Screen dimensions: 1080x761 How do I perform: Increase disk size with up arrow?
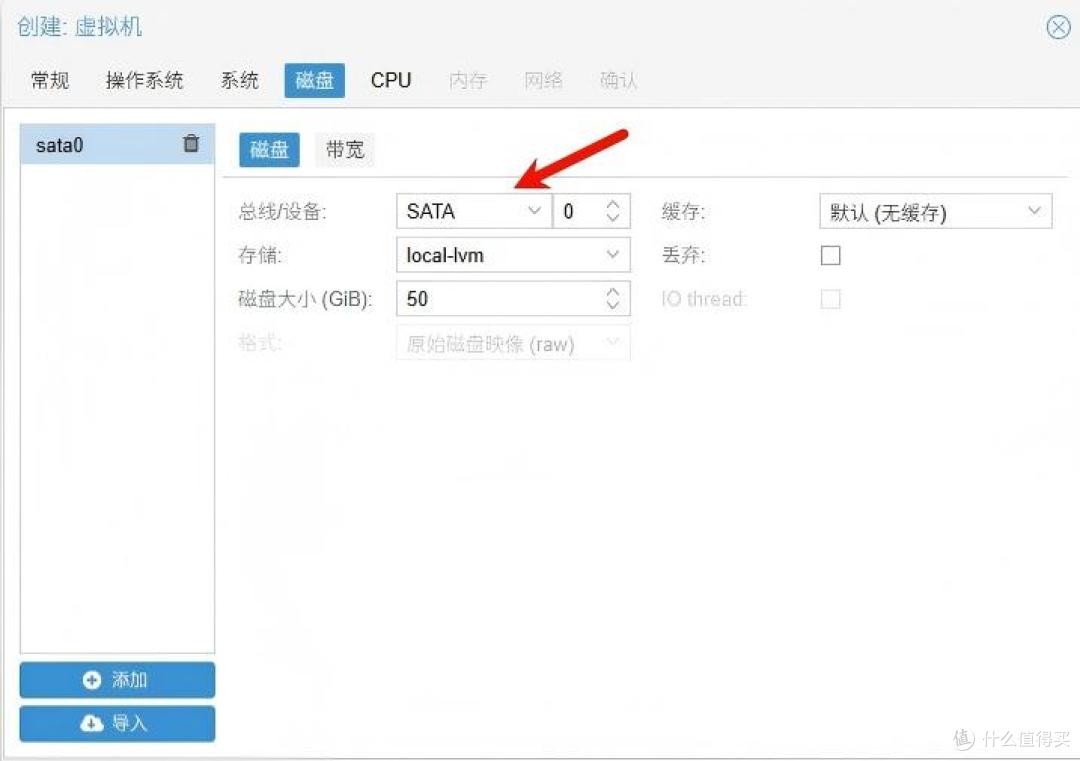coord(613,291)
